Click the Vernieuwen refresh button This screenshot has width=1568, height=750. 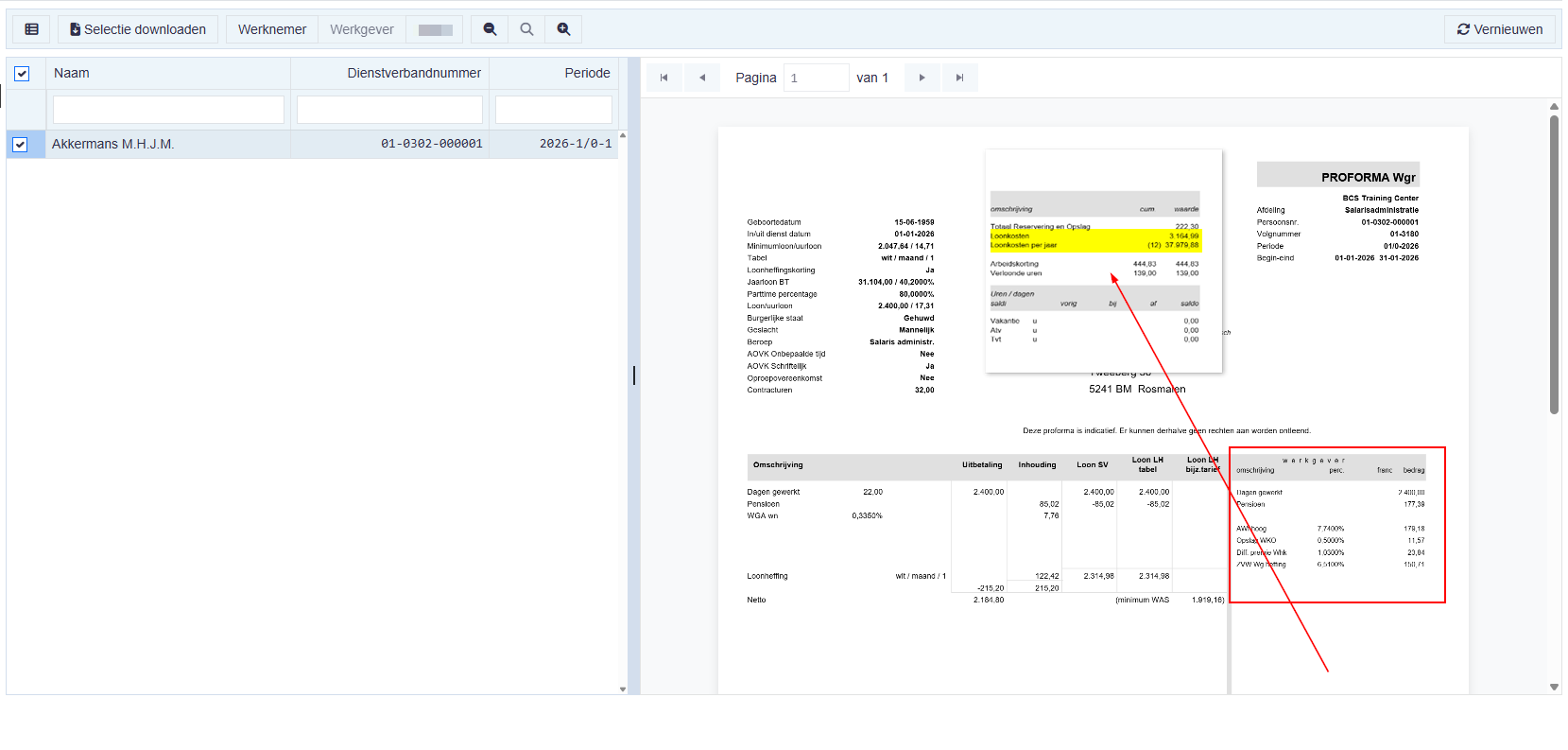pyautogui.click(x=1500, y=29)
